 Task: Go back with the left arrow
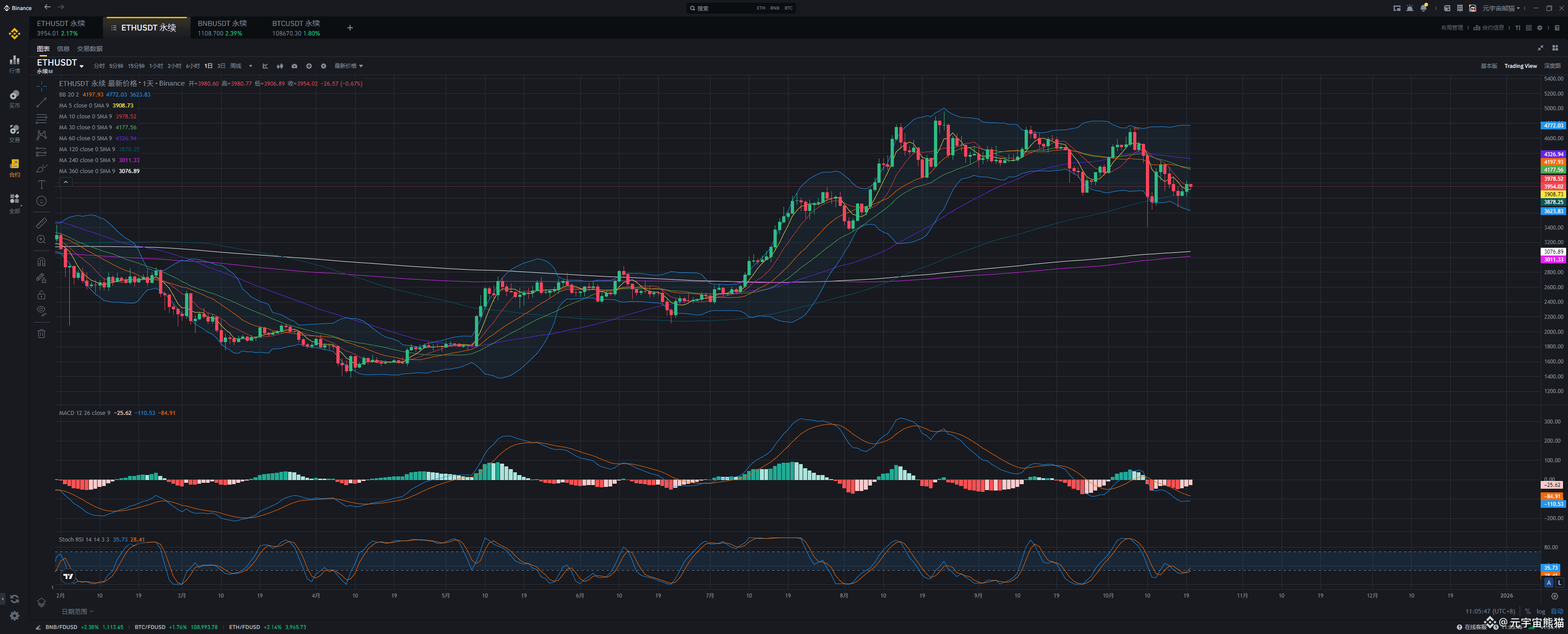[47, 7]
